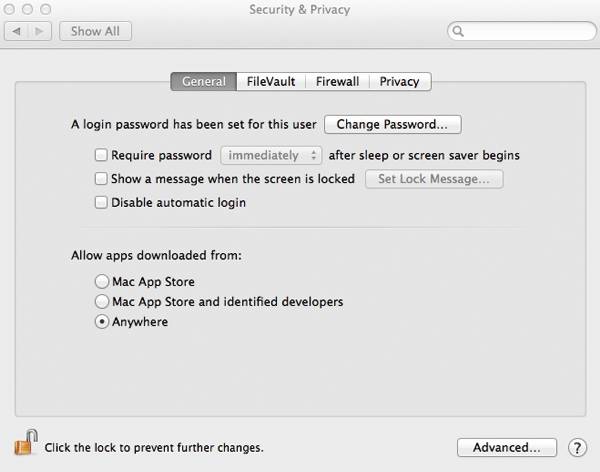Switch to the Privacy tab

point(399,81)
